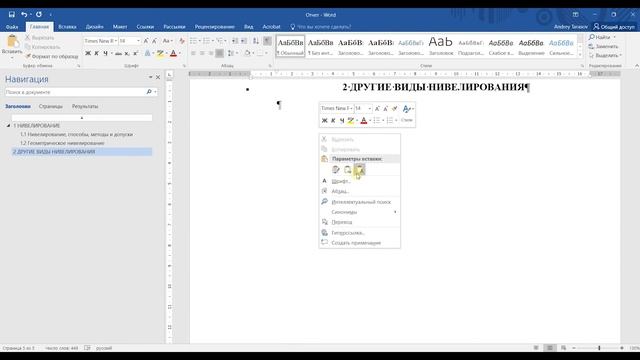Click Заменить button in editing group
640x360 pixels.
603,47
